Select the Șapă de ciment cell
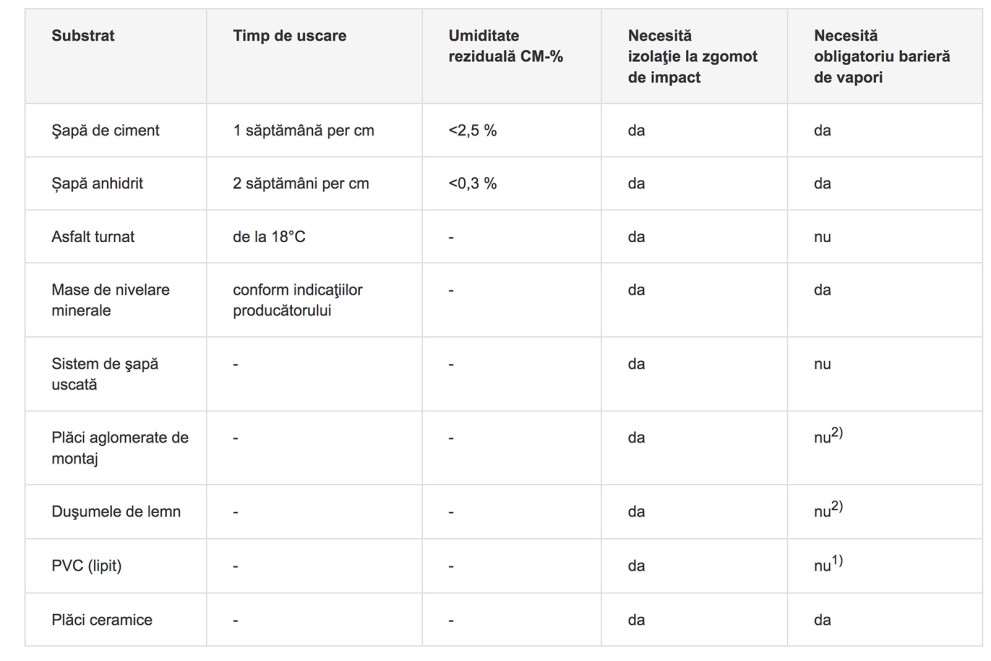Viewport: 991px width, 661px height. (105, 131)
